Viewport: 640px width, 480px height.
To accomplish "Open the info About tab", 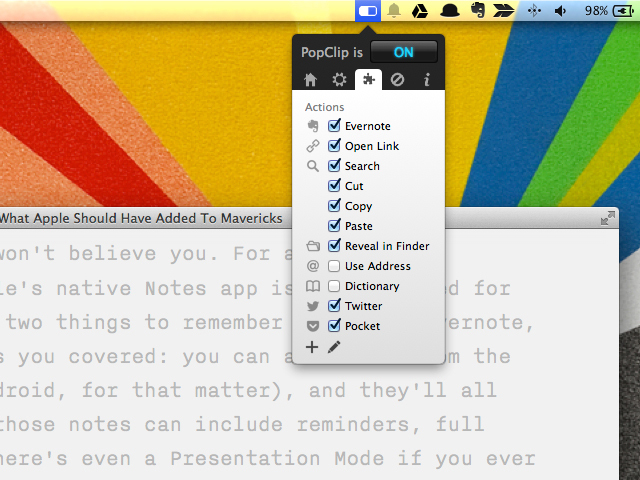I will click(x=427, y=80).
